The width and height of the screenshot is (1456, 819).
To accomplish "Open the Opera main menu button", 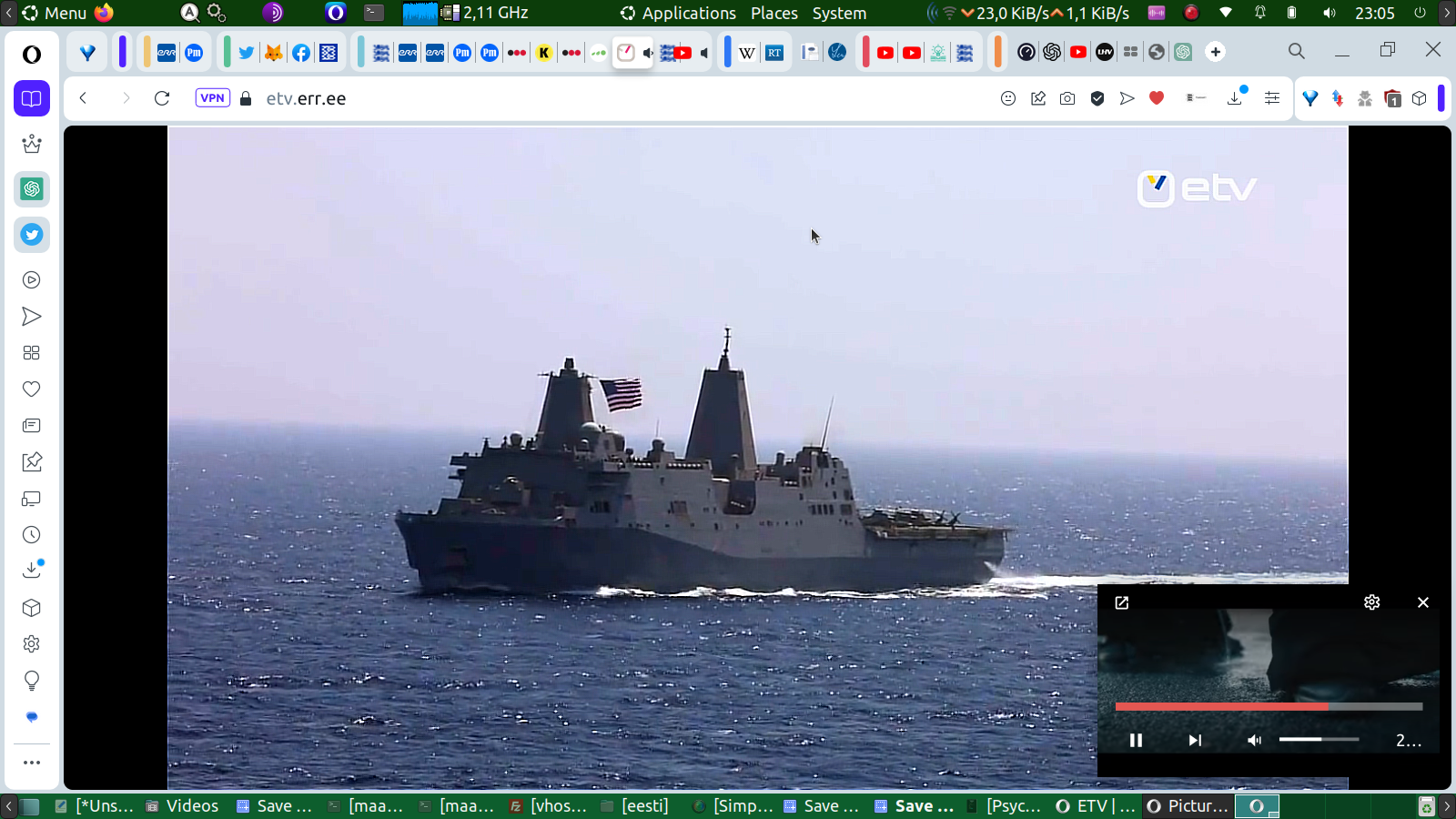I will point(32,55).
